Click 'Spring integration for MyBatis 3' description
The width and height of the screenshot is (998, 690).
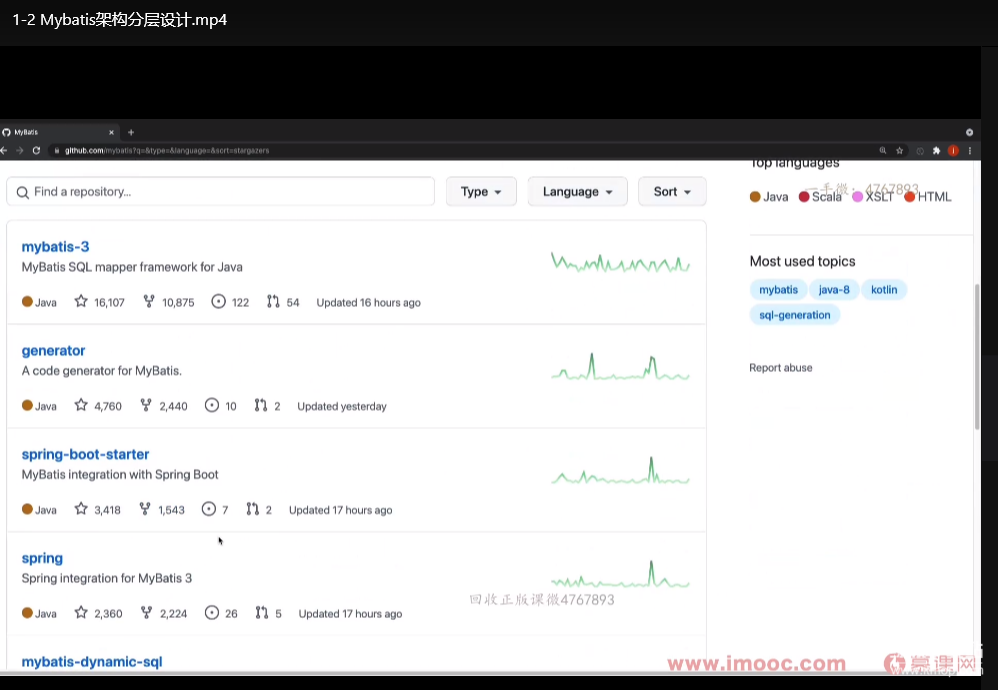107,579
